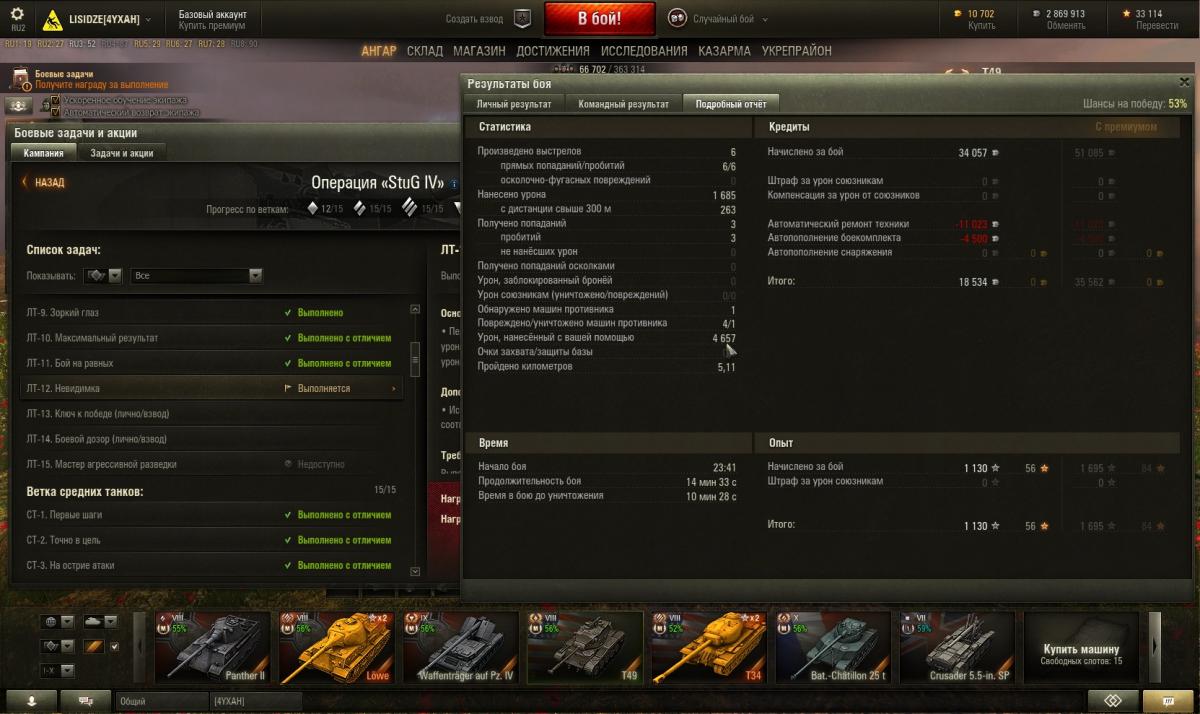Click the Купить машину slot

pos(1081,647)
